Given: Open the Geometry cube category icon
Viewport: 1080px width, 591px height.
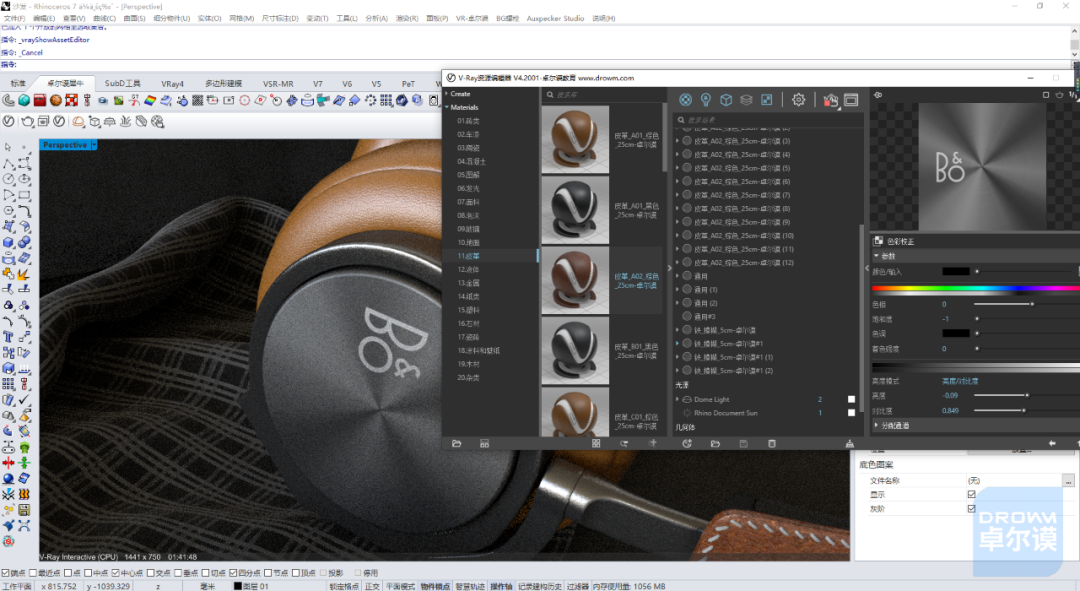Looking at the screenshot, I should pos(726,100).
